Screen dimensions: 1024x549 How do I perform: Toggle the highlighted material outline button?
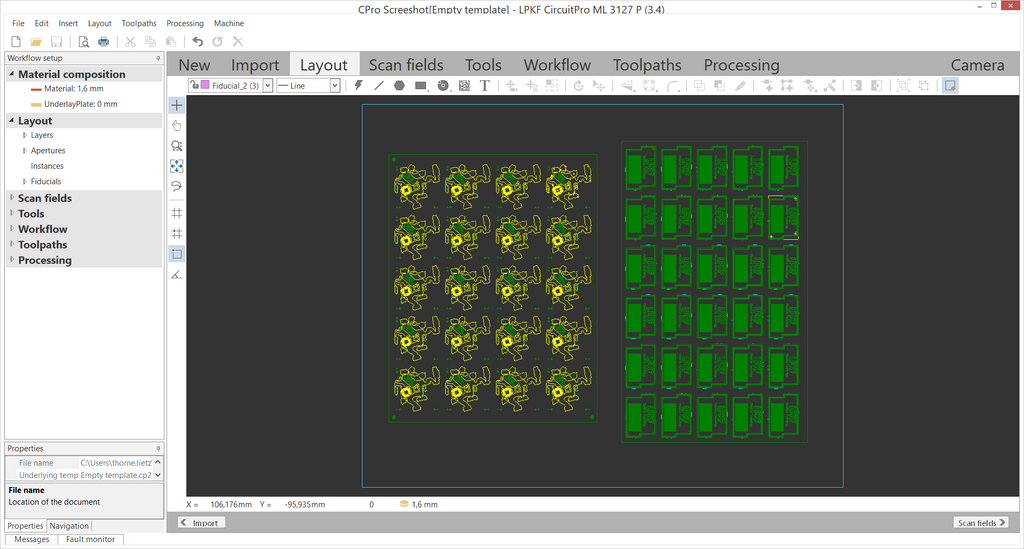177,254
